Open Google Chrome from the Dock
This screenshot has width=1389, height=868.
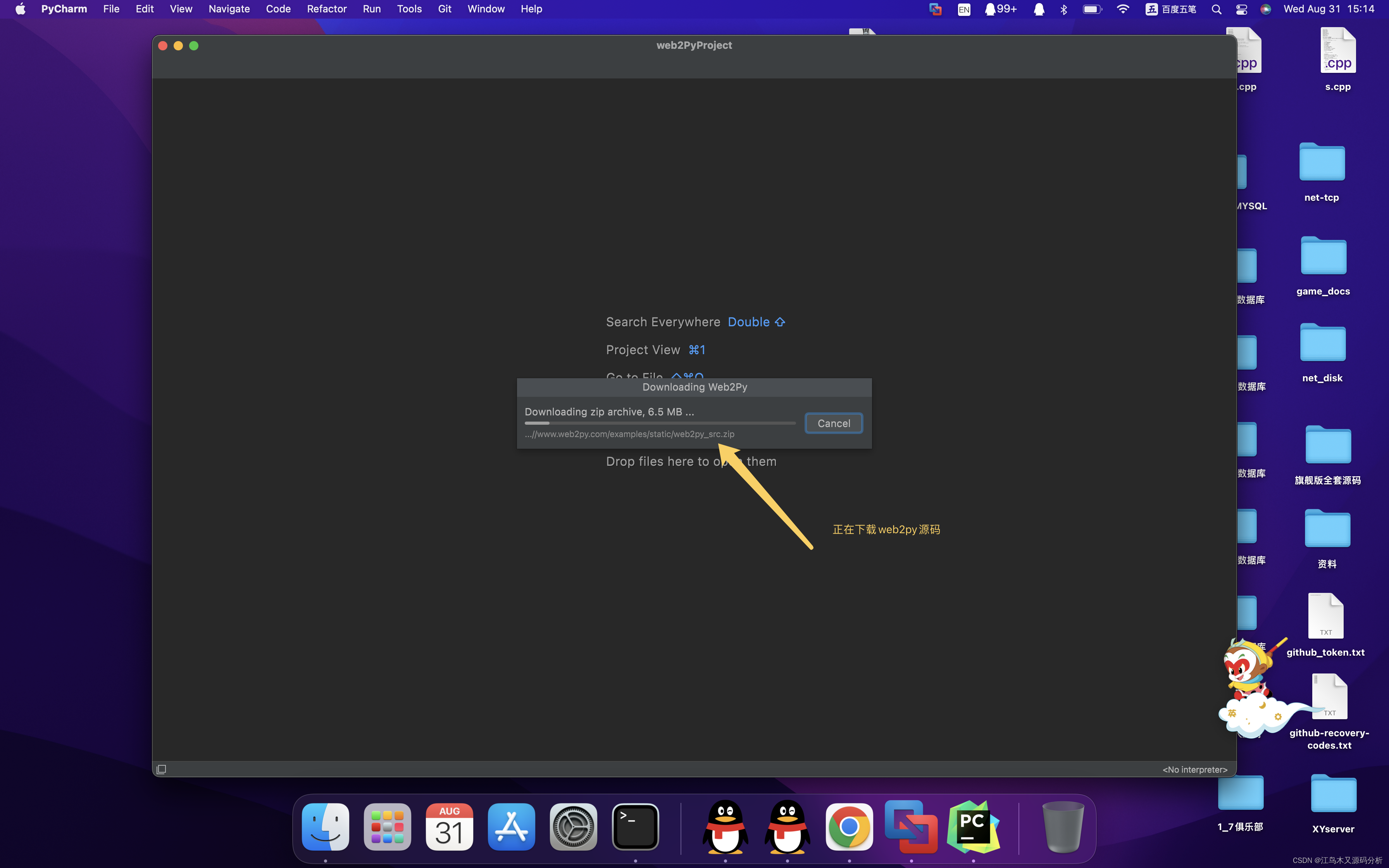point(850,827)
